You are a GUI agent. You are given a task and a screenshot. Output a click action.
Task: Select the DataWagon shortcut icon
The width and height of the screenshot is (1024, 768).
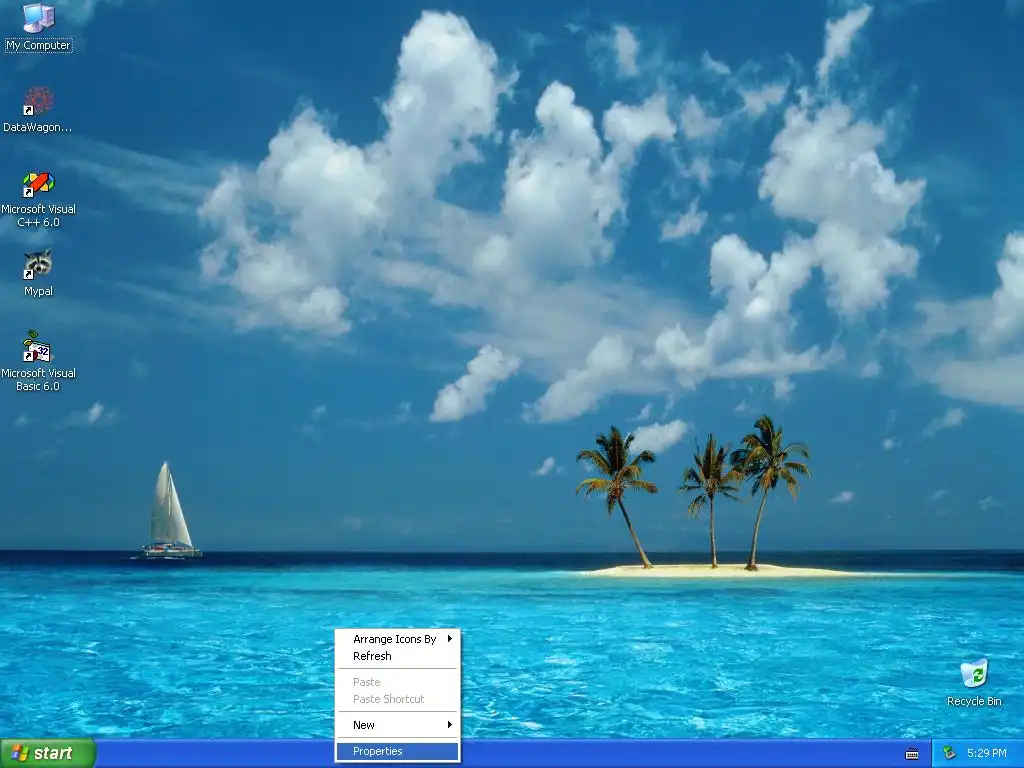[x=39, y=101]
